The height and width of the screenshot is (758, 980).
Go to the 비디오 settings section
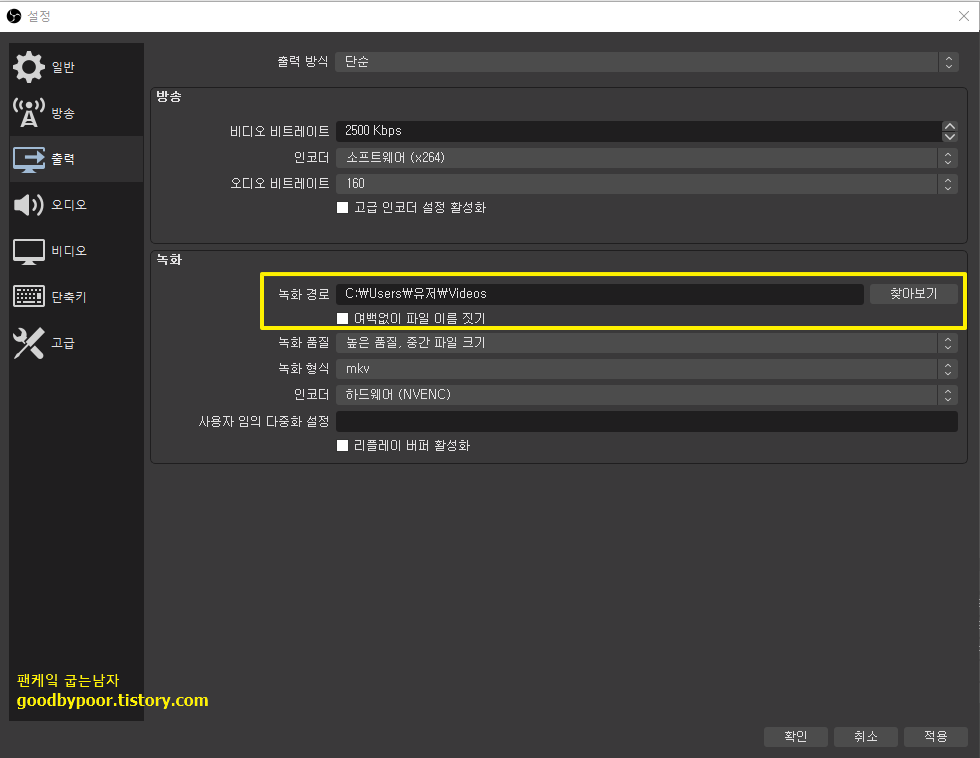[x=76, y=251]
